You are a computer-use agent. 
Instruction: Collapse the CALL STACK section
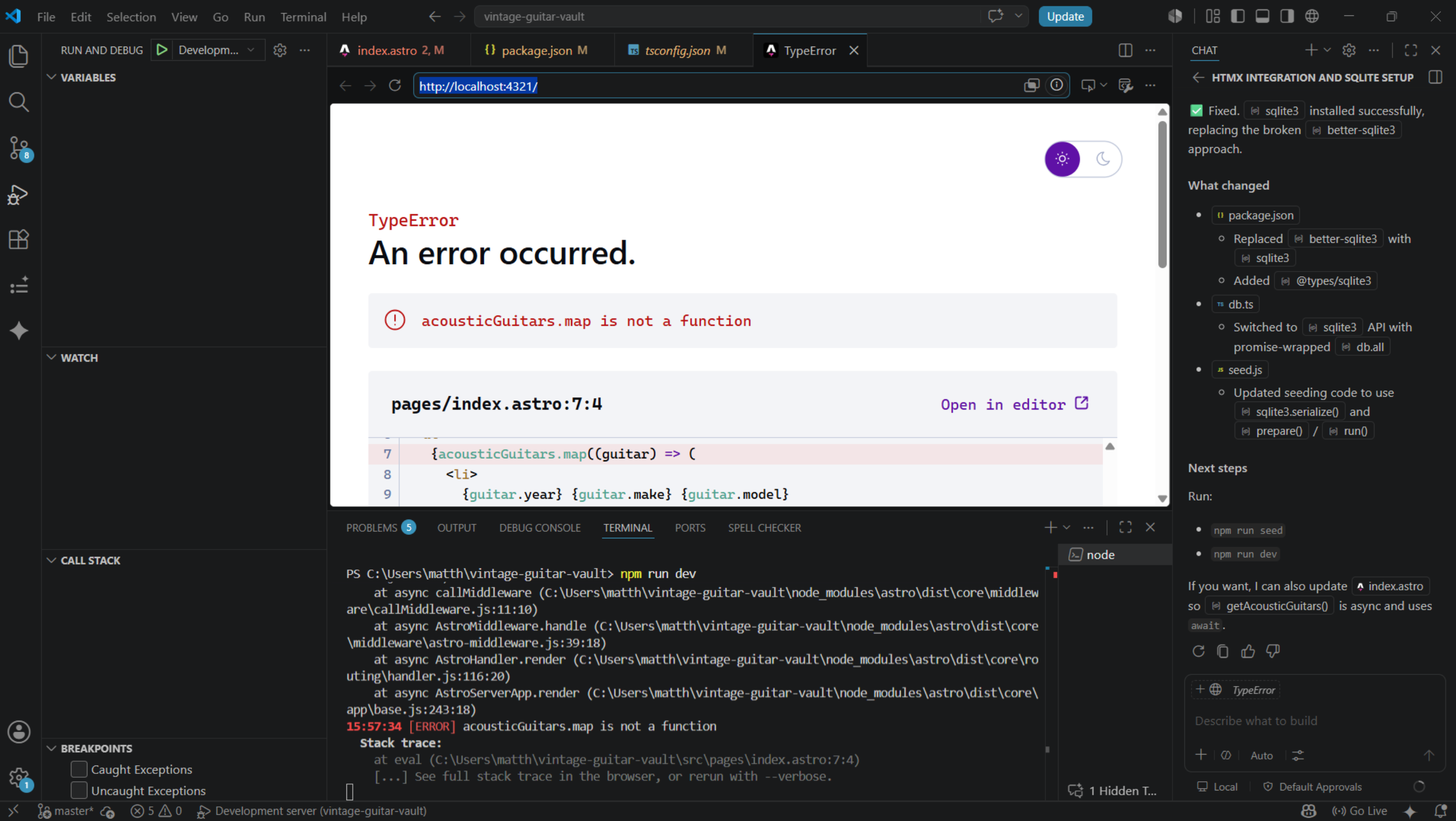click(x=51, y=560)
